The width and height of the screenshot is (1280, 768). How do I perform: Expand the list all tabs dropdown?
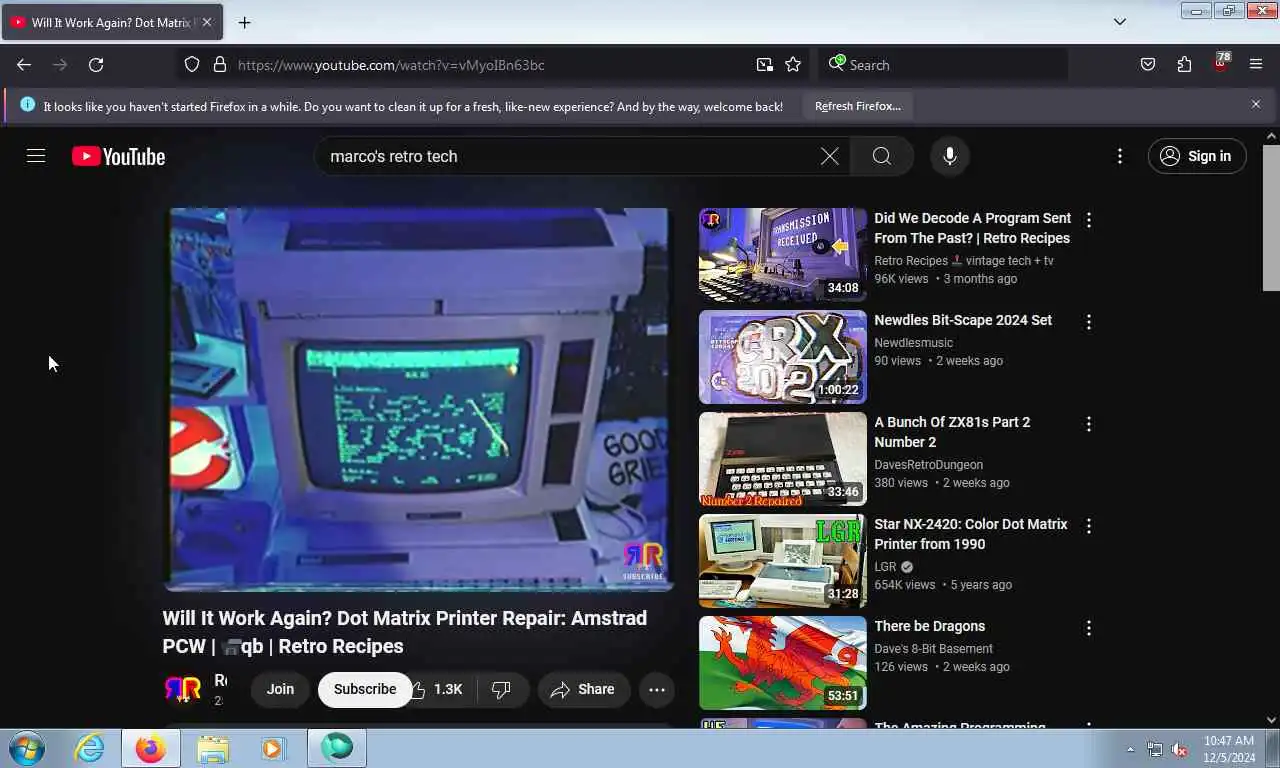click(1120, 22)
